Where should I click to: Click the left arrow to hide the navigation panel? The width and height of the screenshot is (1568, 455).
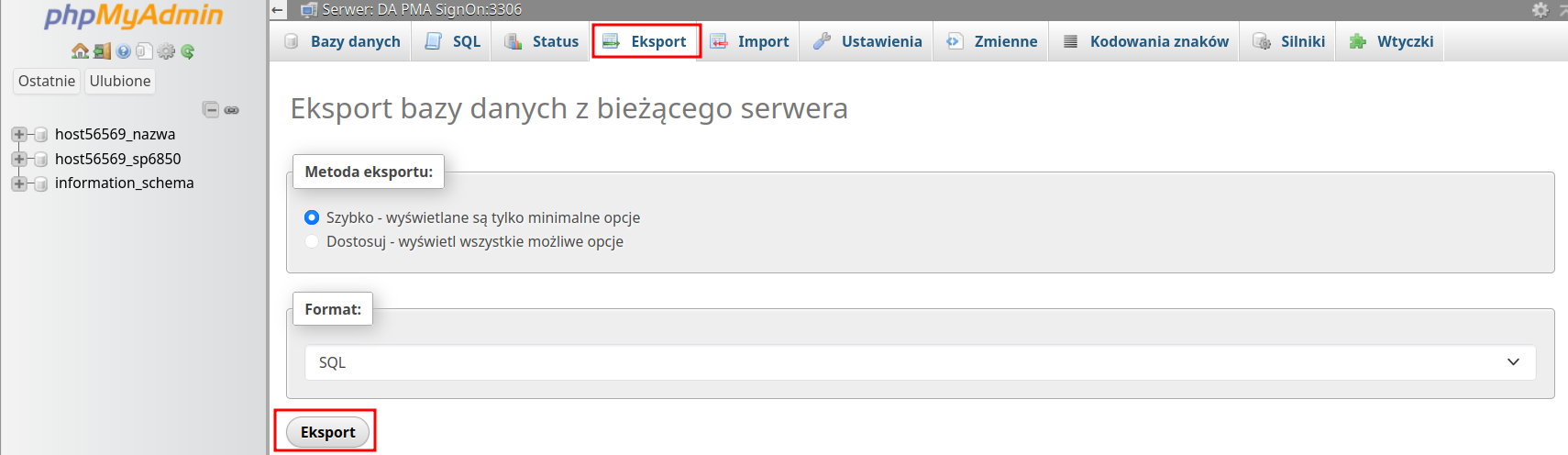(278, 10)
